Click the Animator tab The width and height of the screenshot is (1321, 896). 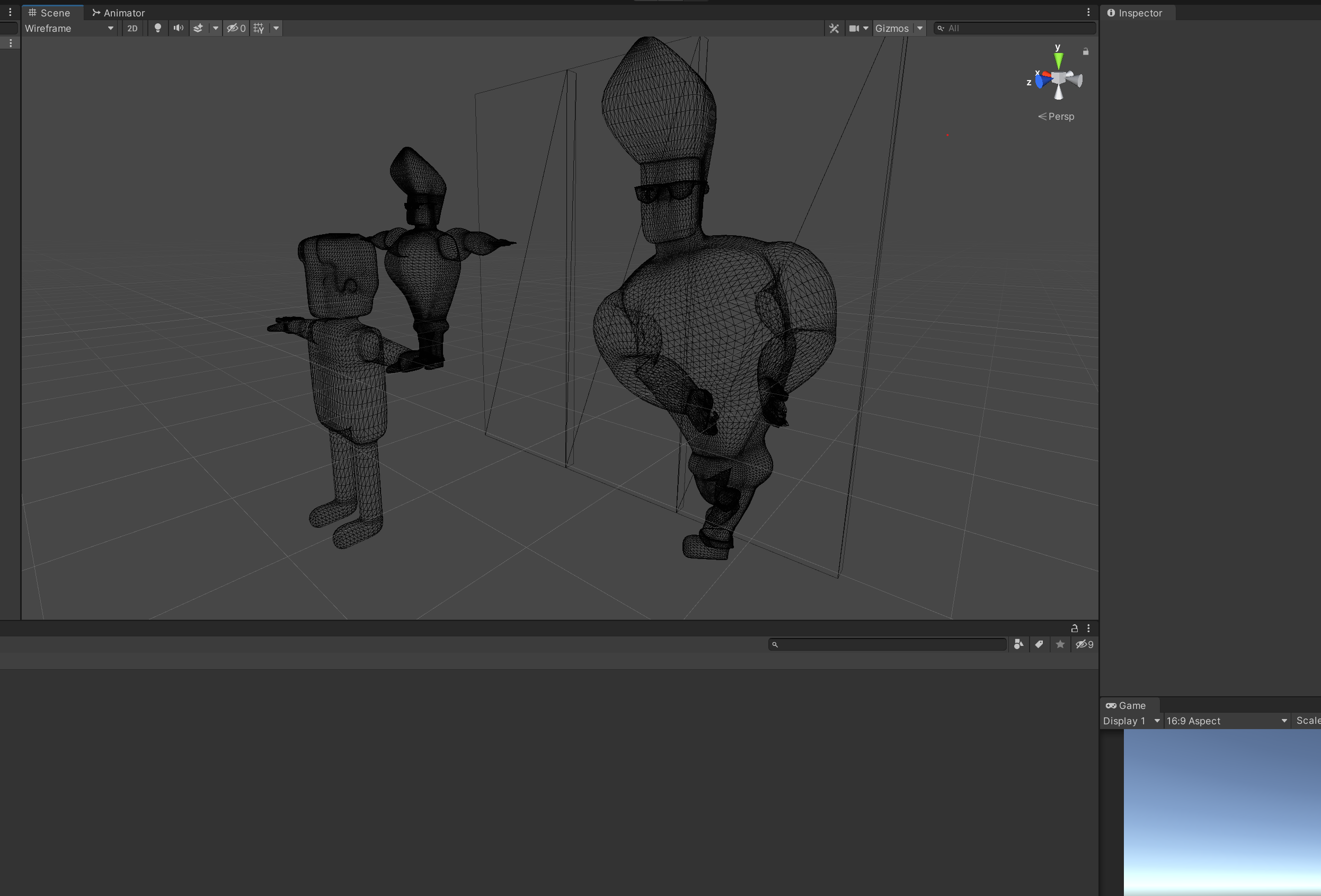pos(123,13)
